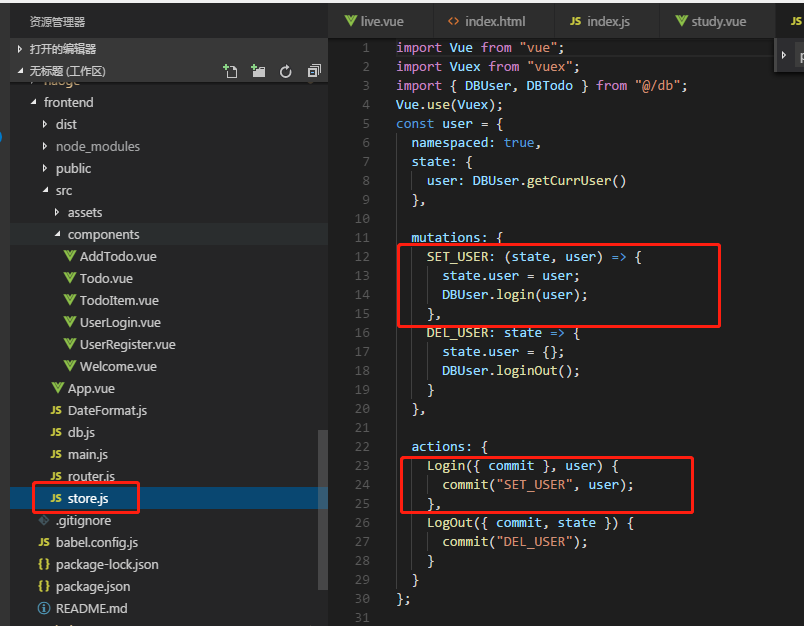This screenshot has height=626, width=804.
Task: Open README.md from the explorer
Action: pyautogui.click(x=91, y=608)
